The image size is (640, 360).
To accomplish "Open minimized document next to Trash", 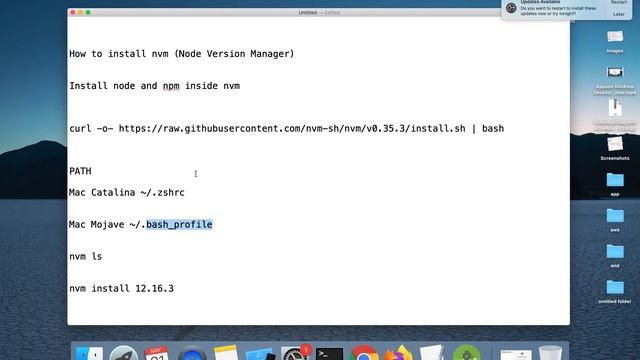I will point(516,354).
